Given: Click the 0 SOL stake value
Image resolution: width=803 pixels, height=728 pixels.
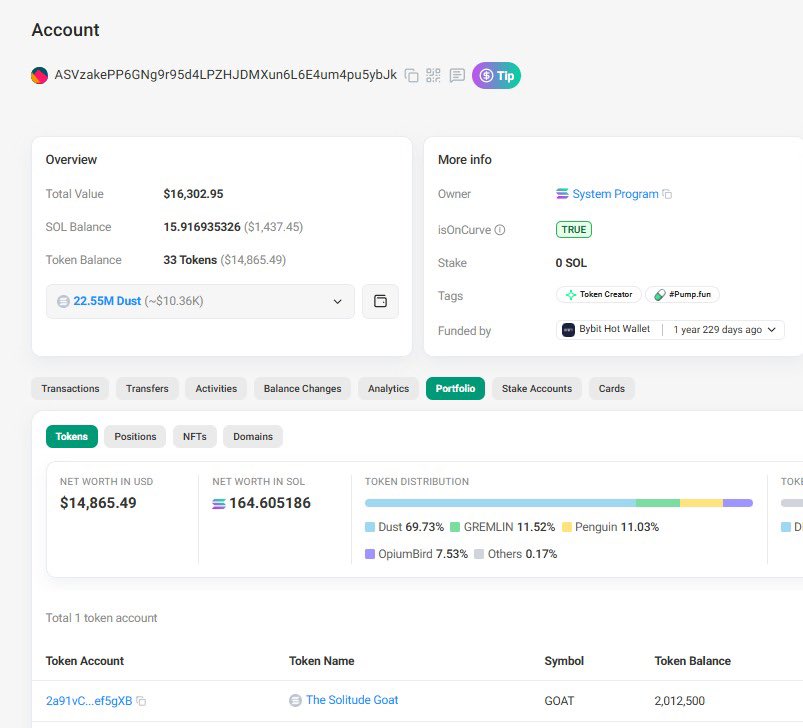Looking at the screenshot, I should [x=571, y=263].
